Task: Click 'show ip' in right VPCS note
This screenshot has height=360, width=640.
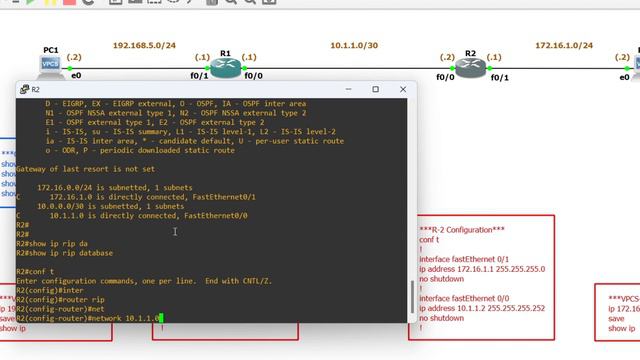Action: point(622,328)
